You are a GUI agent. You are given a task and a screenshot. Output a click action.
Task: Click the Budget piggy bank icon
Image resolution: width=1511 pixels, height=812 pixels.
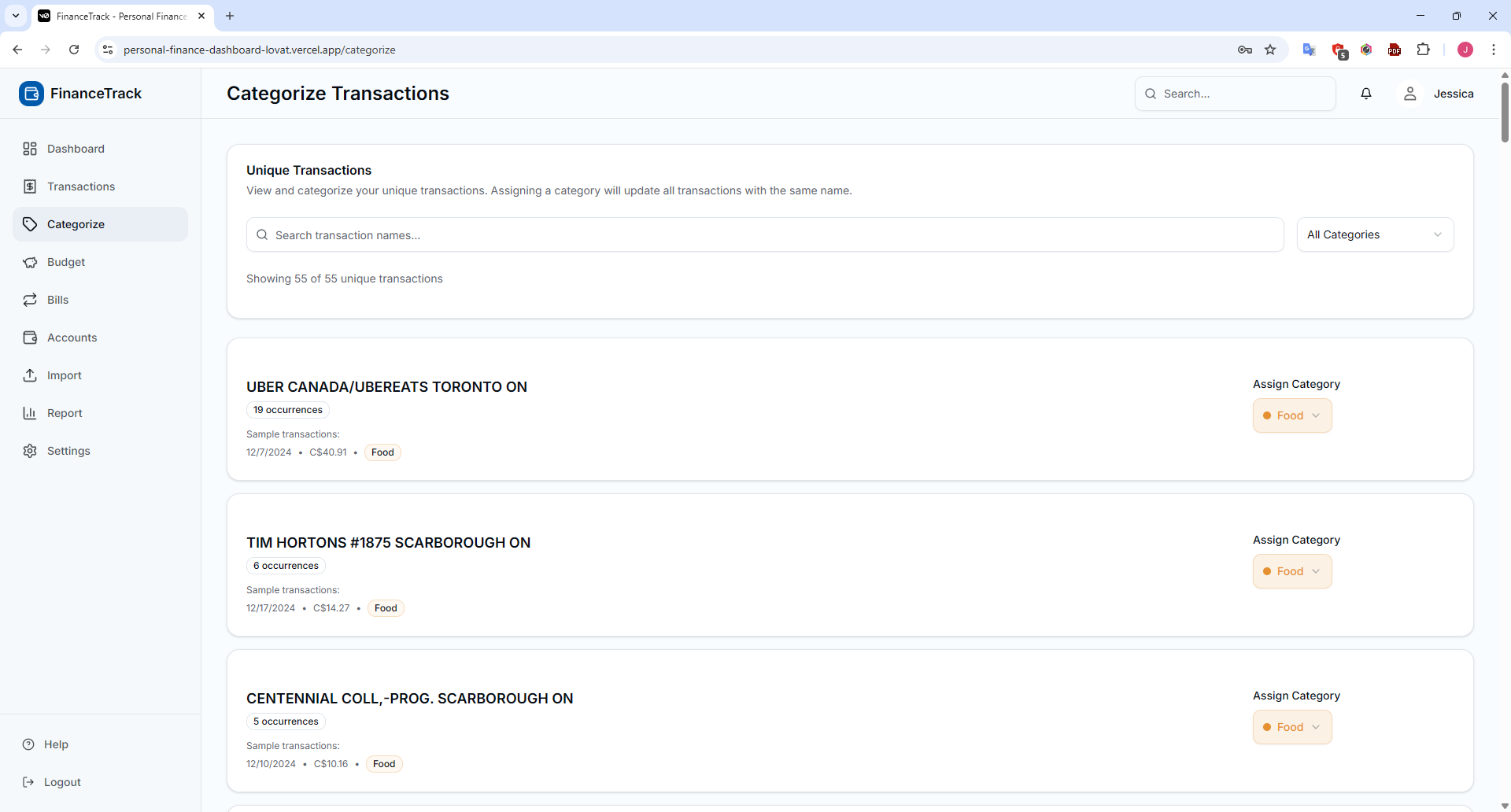pos(30,262)
